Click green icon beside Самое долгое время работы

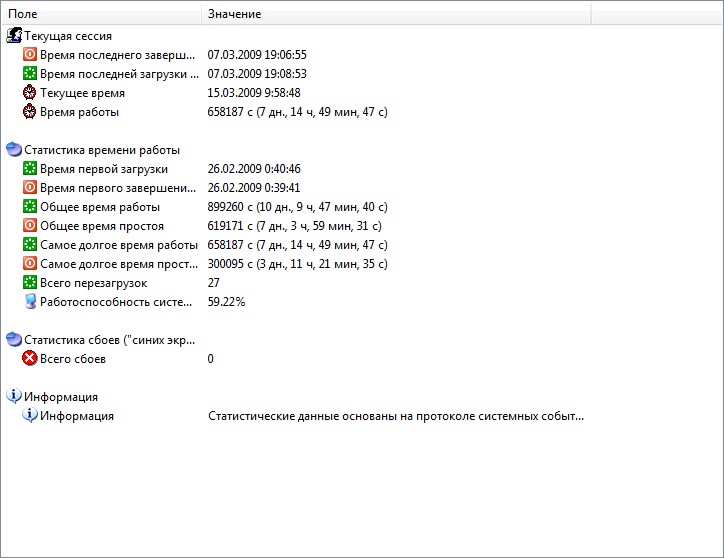click(x=30, y=244)
